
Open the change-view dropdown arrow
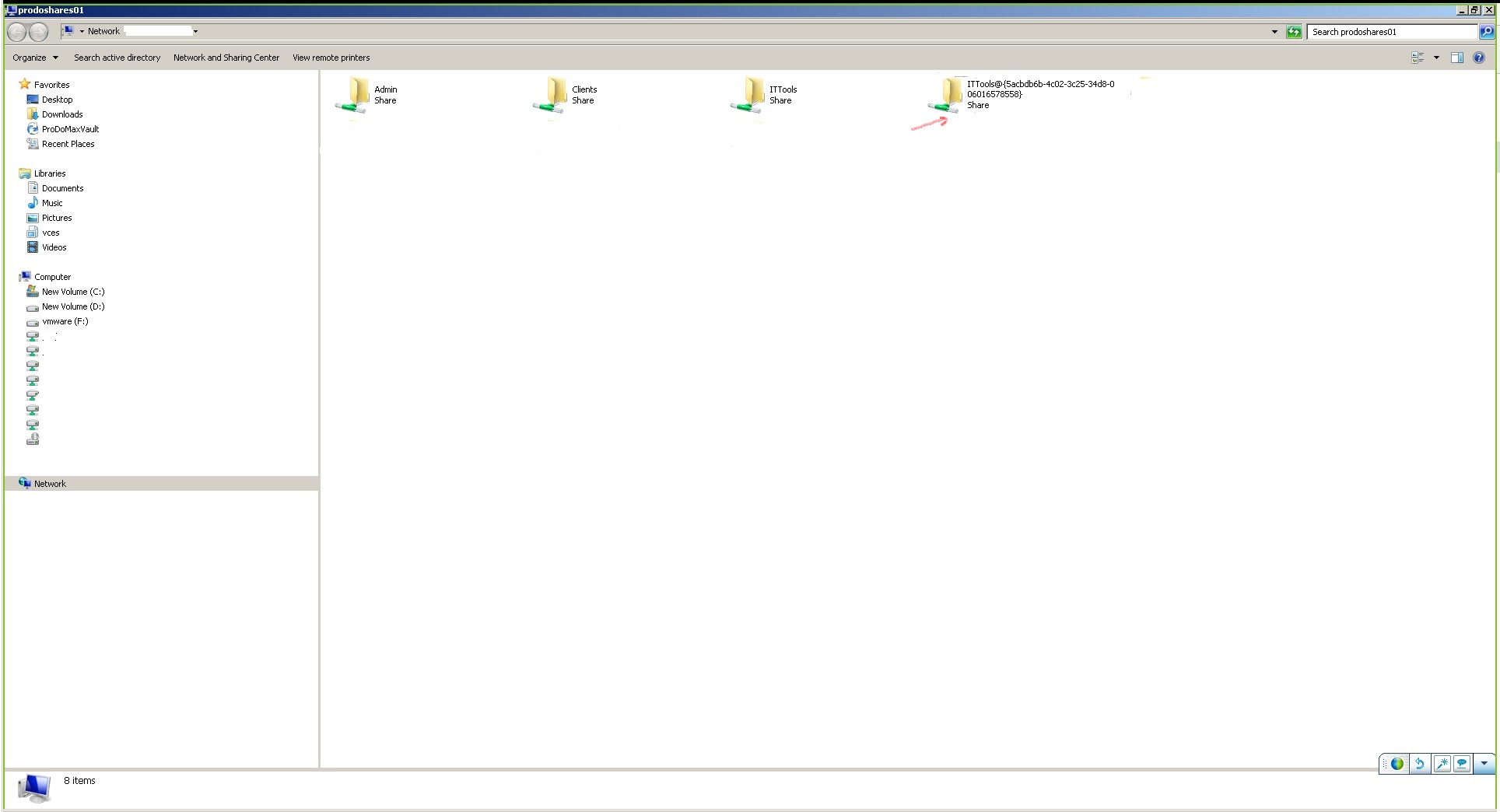(1435, 57)
